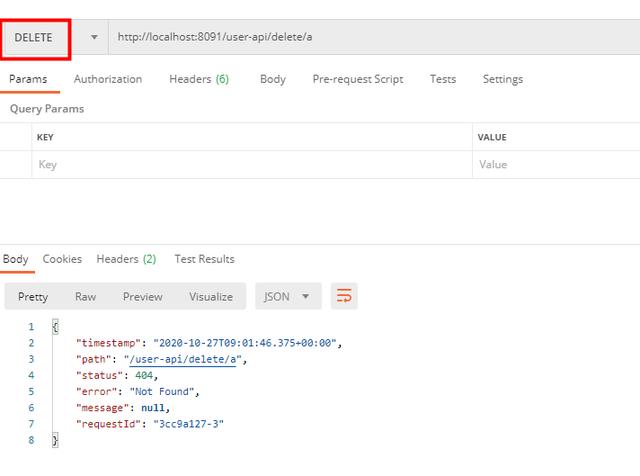View the response Cookies tab
This screenshot has height=476, width=640.
point(62,259)
